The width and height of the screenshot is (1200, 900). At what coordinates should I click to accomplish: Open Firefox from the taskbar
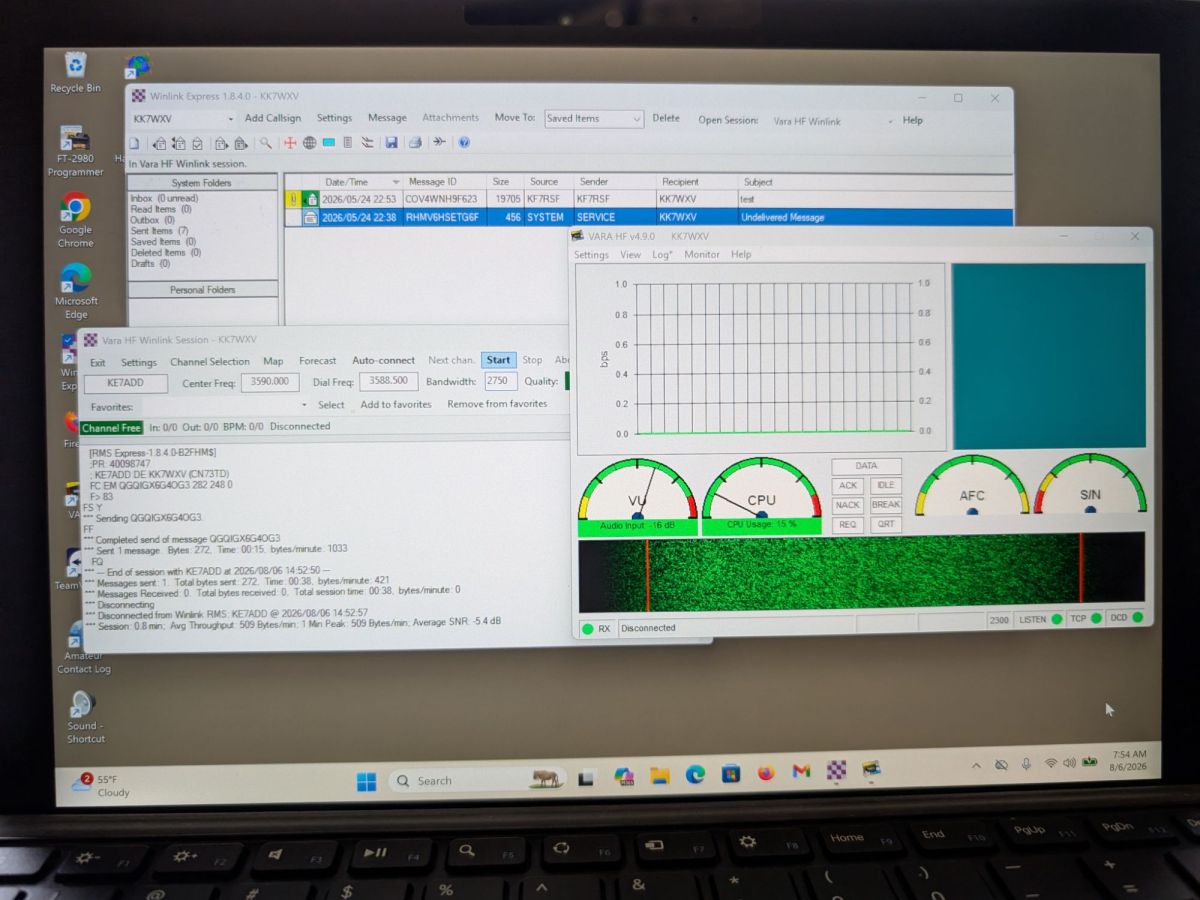click(766, 772)
